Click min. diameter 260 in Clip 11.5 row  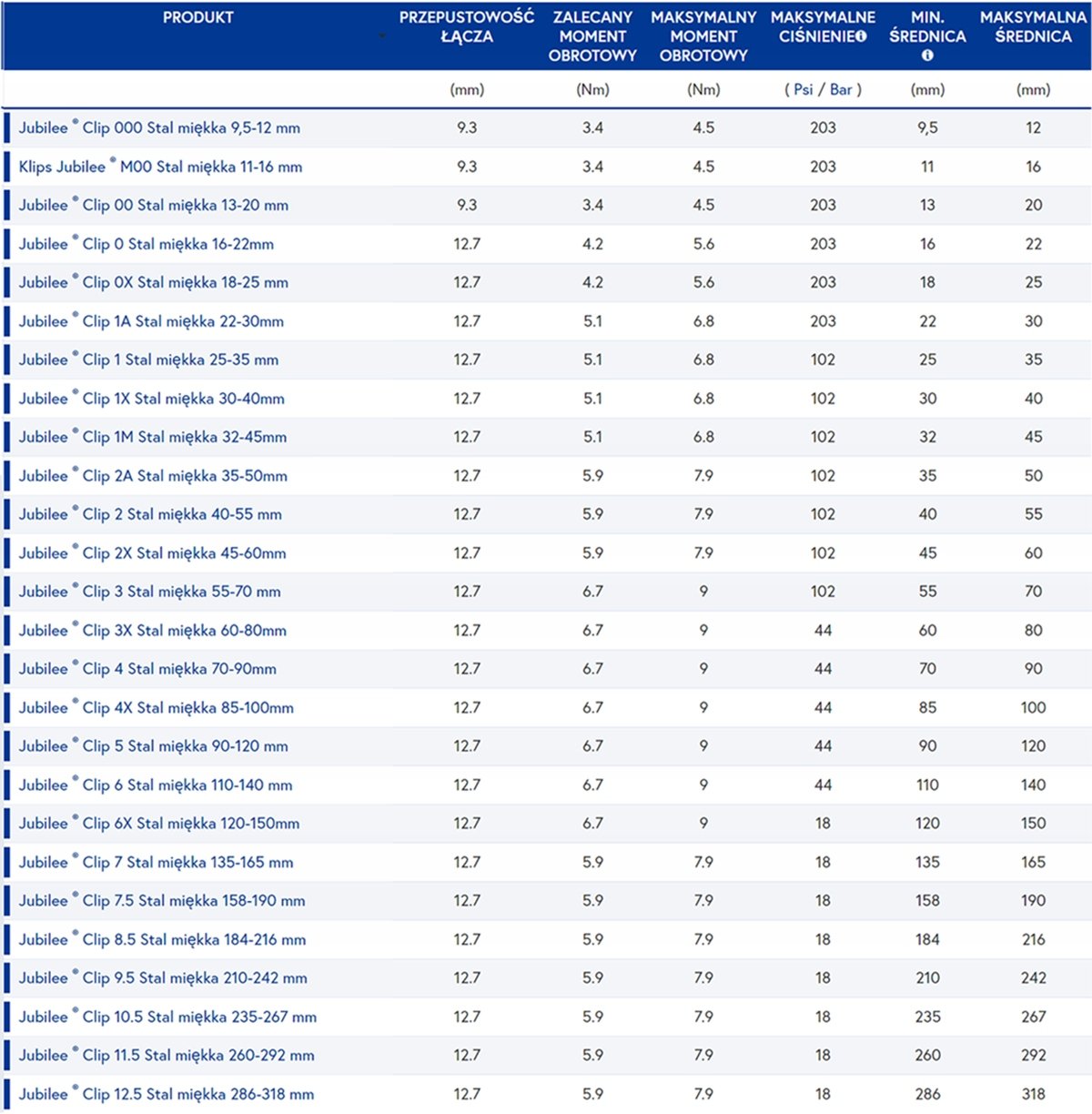click(927, 1056)
